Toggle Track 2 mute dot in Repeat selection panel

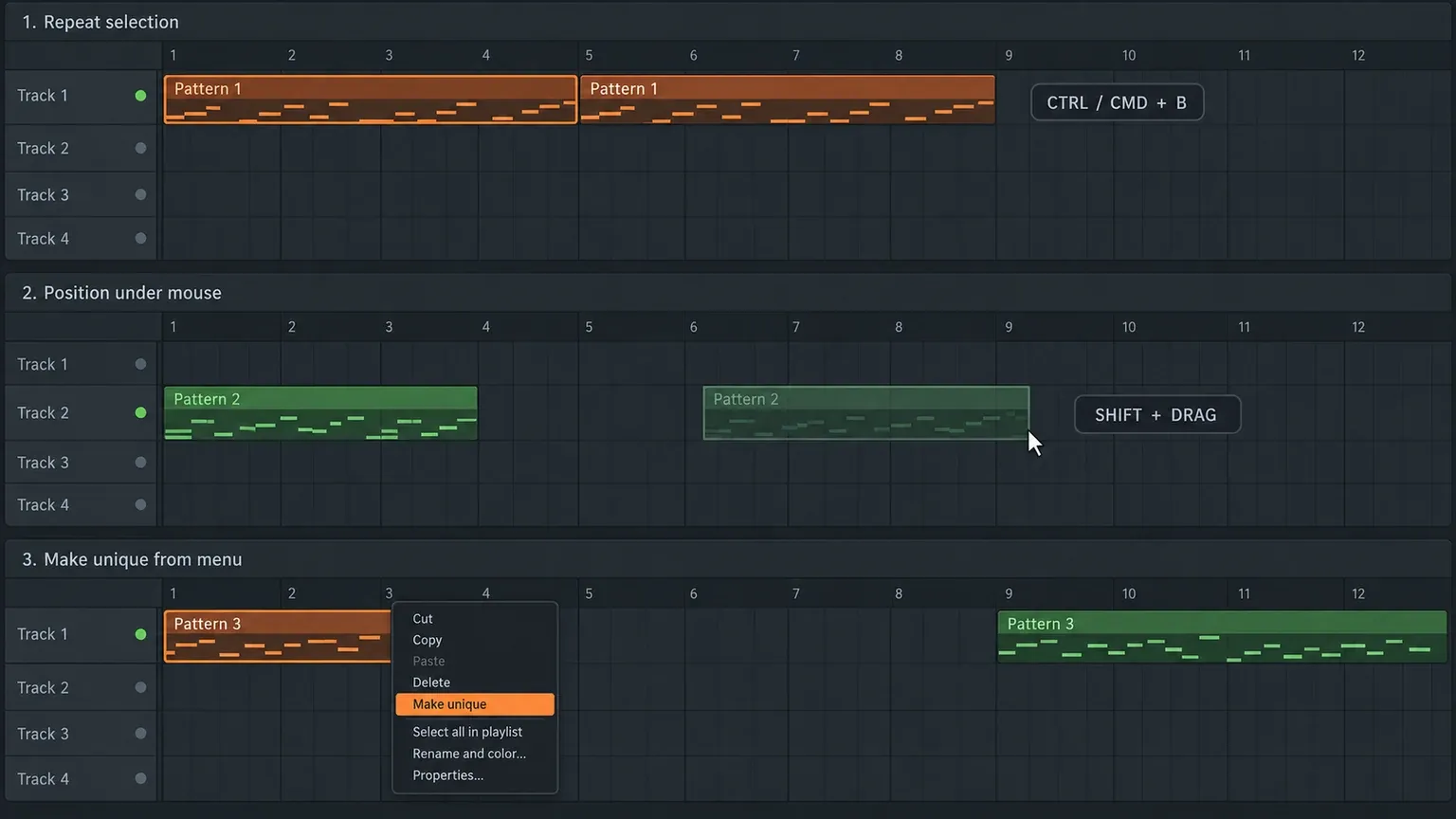(140, 148)
